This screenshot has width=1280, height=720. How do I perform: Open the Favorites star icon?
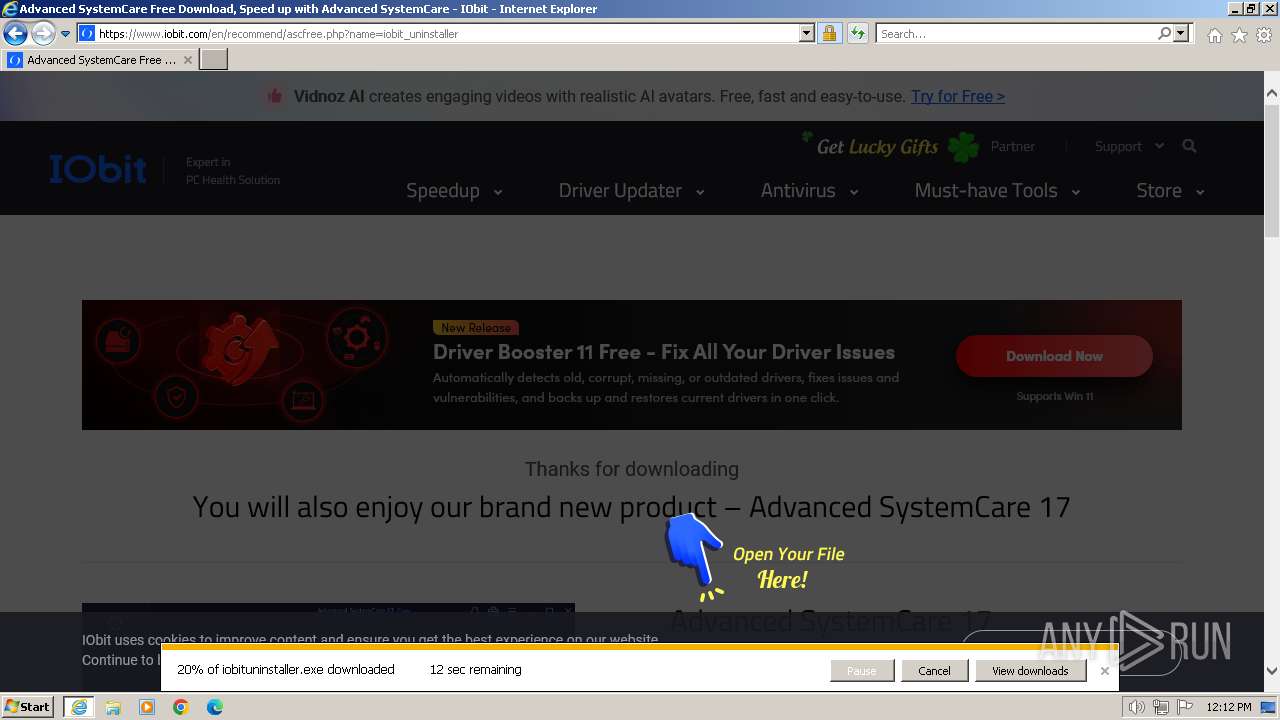pos(1239,35)
